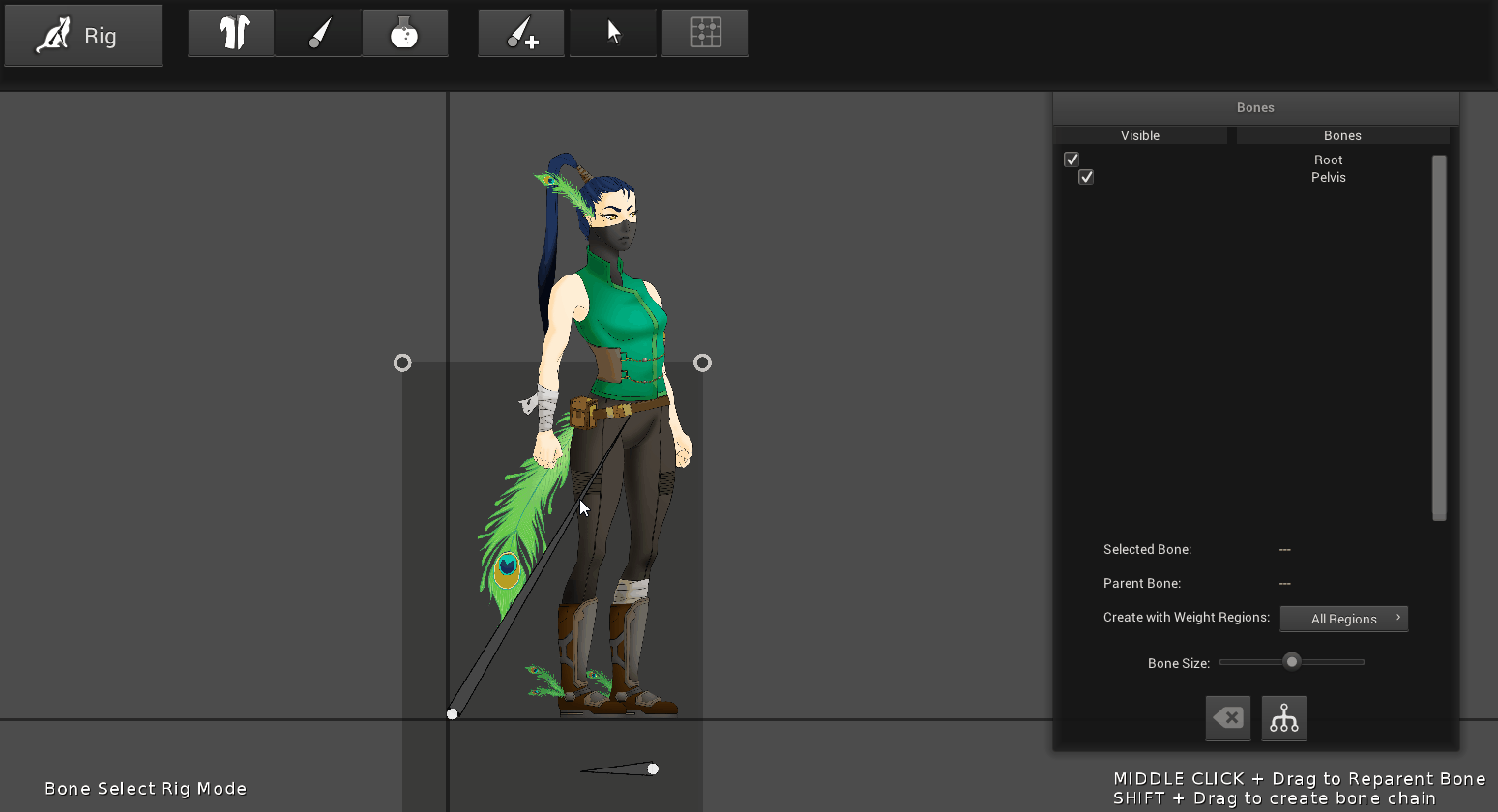This screenshot has width=1498, height=812.
Task: Click the Bones panel title header
Action: pos(1255,107)
